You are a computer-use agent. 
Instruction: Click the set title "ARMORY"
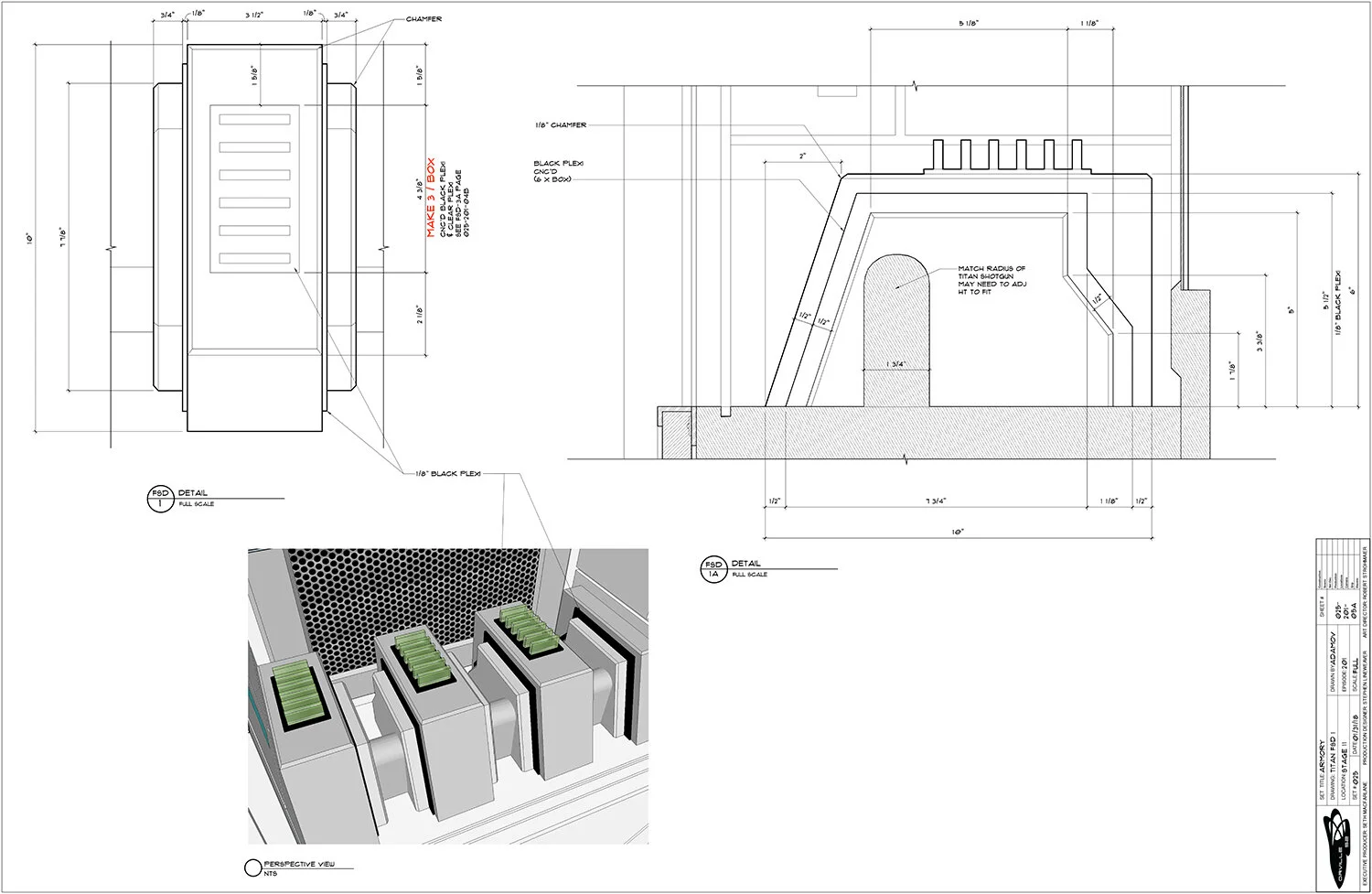(x=1323, y=756)
